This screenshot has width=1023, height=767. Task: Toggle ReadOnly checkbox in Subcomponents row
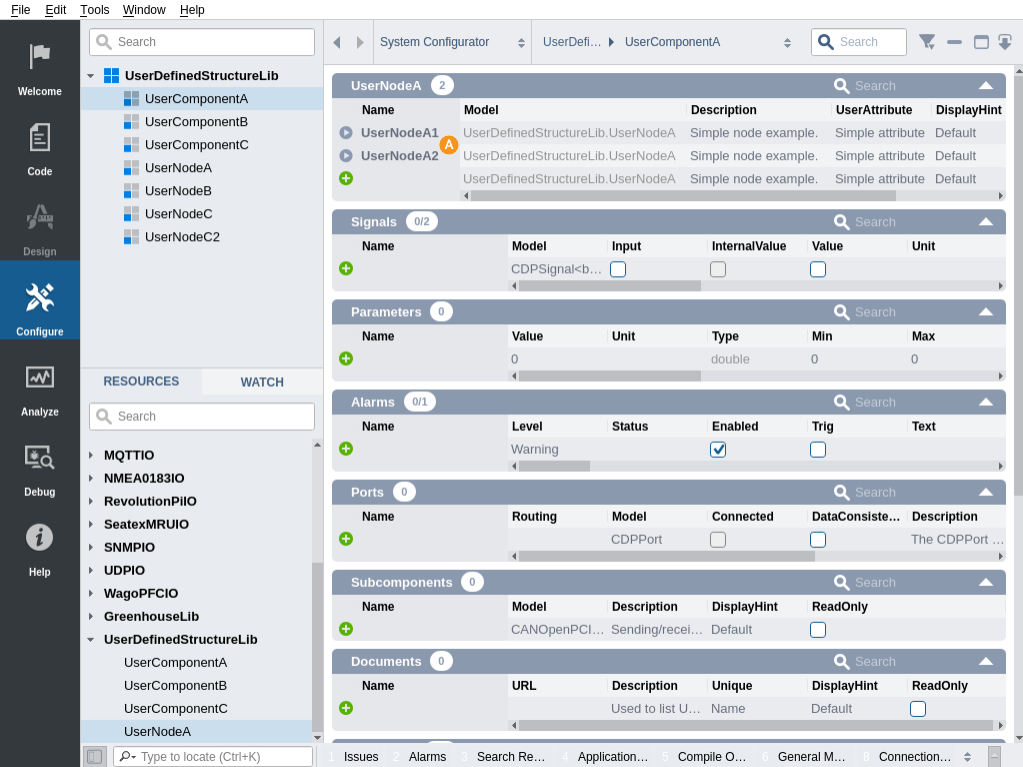pos(818,629)
